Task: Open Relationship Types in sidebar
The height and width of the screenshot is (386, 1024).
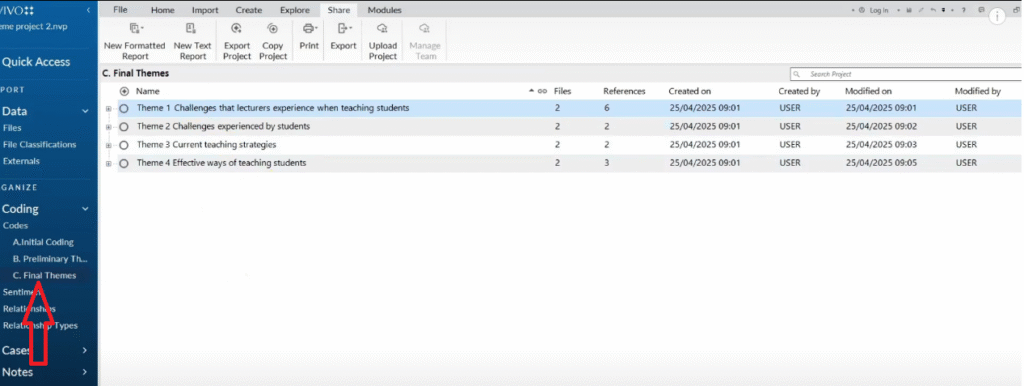Action: point(40,325)
